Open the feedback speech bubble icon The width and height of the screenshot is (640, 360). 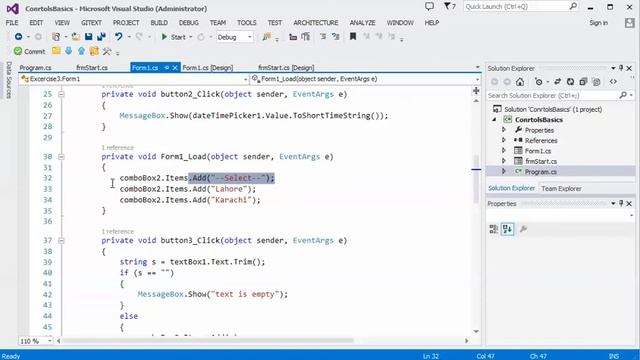[x=429, y=7]
